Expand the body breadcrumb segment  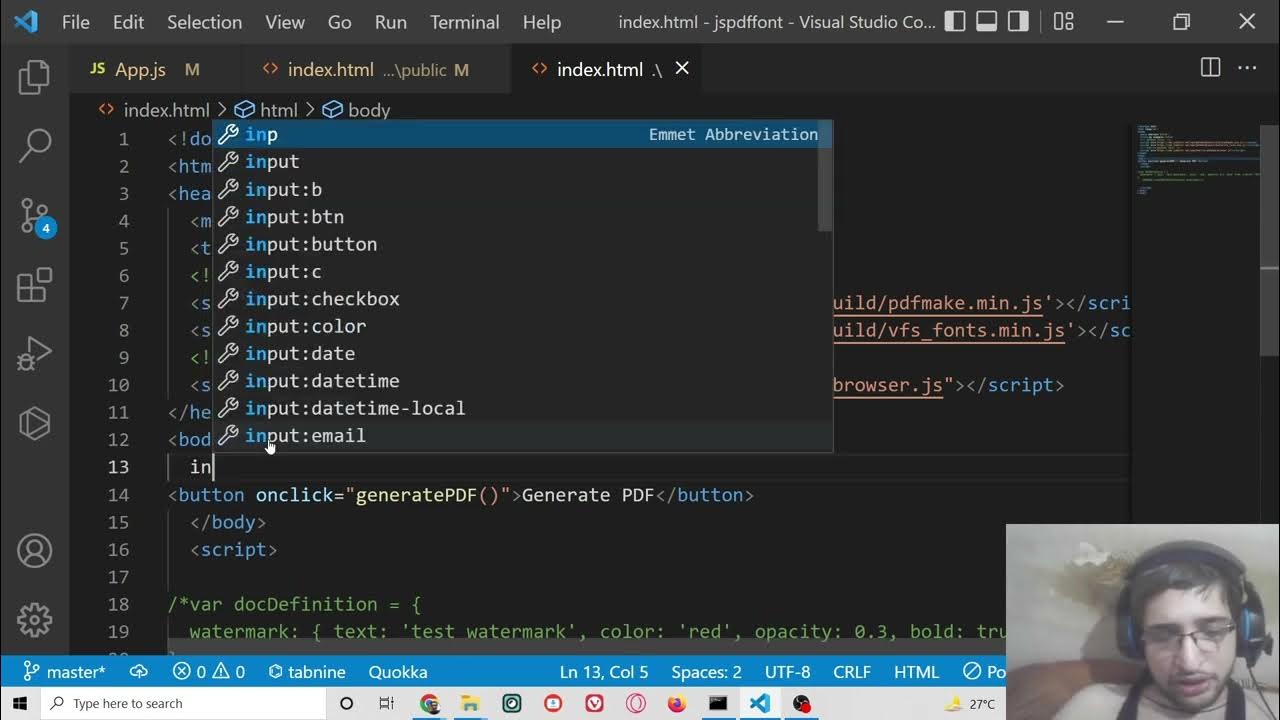point(368,110)
